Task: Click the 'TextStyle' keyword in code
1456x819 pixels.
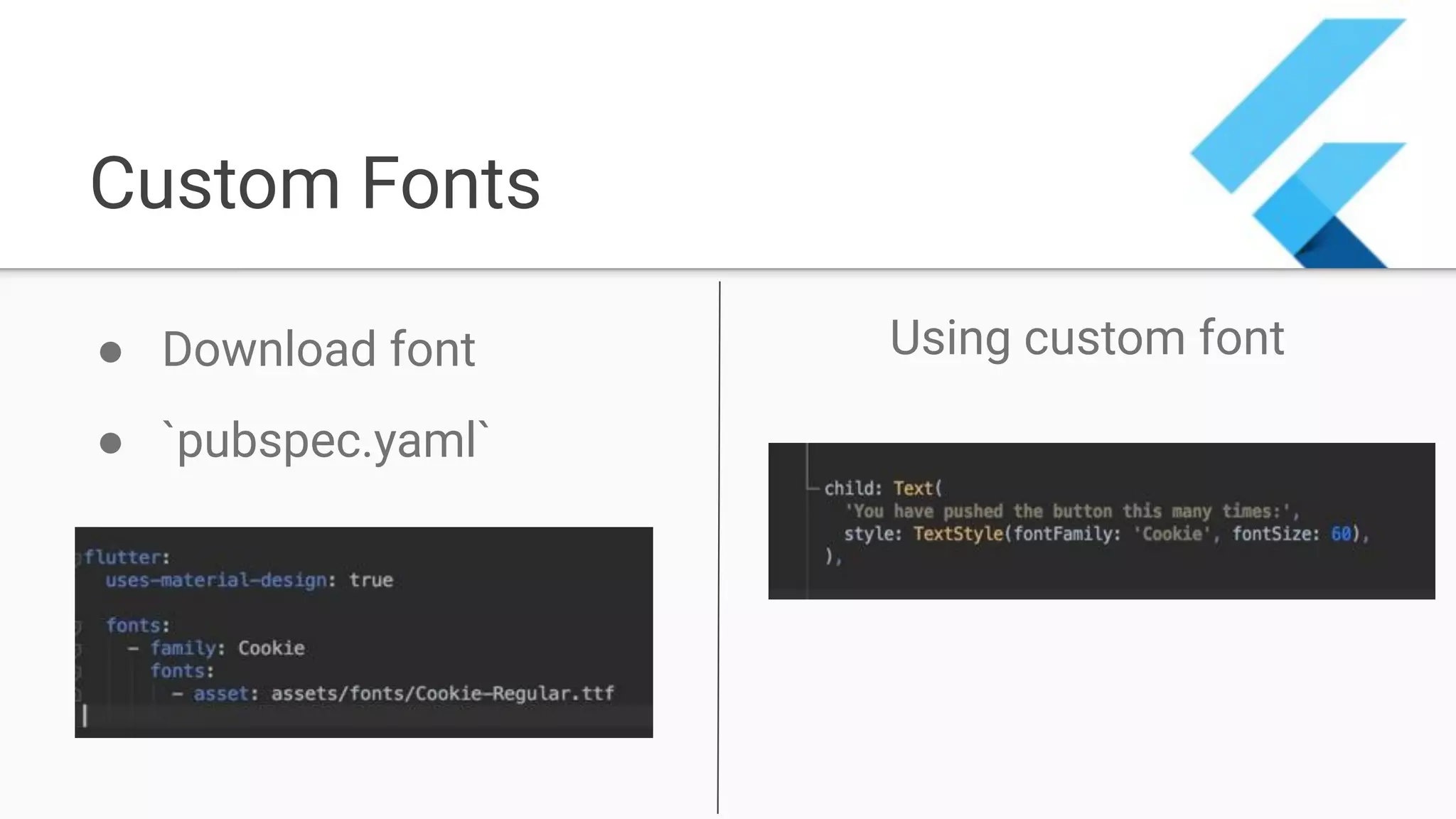Action: (958, 534)
